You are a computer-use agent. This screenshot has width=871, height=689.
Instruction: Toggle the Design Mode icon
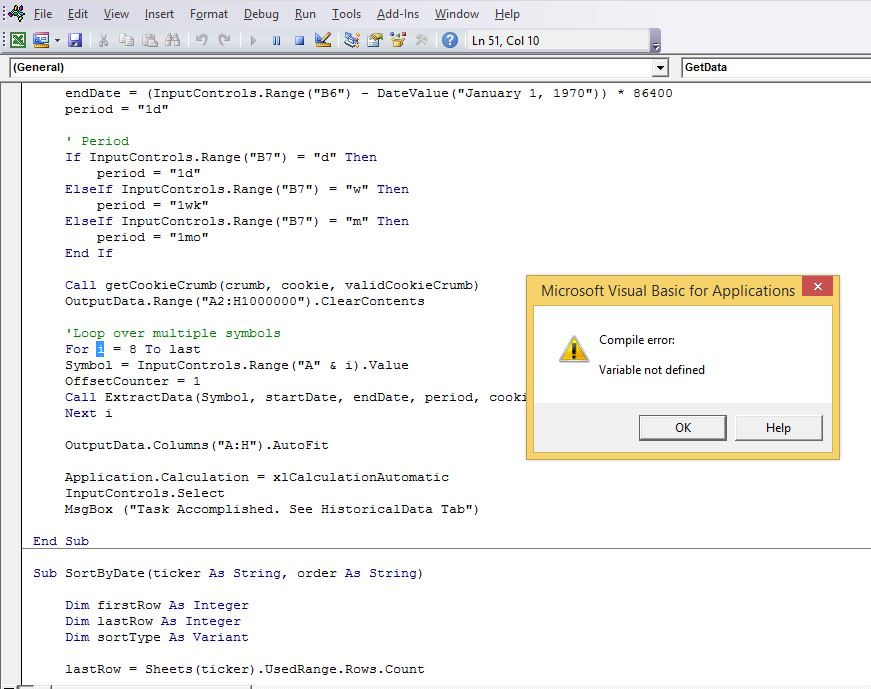click(x=323, y=40)
